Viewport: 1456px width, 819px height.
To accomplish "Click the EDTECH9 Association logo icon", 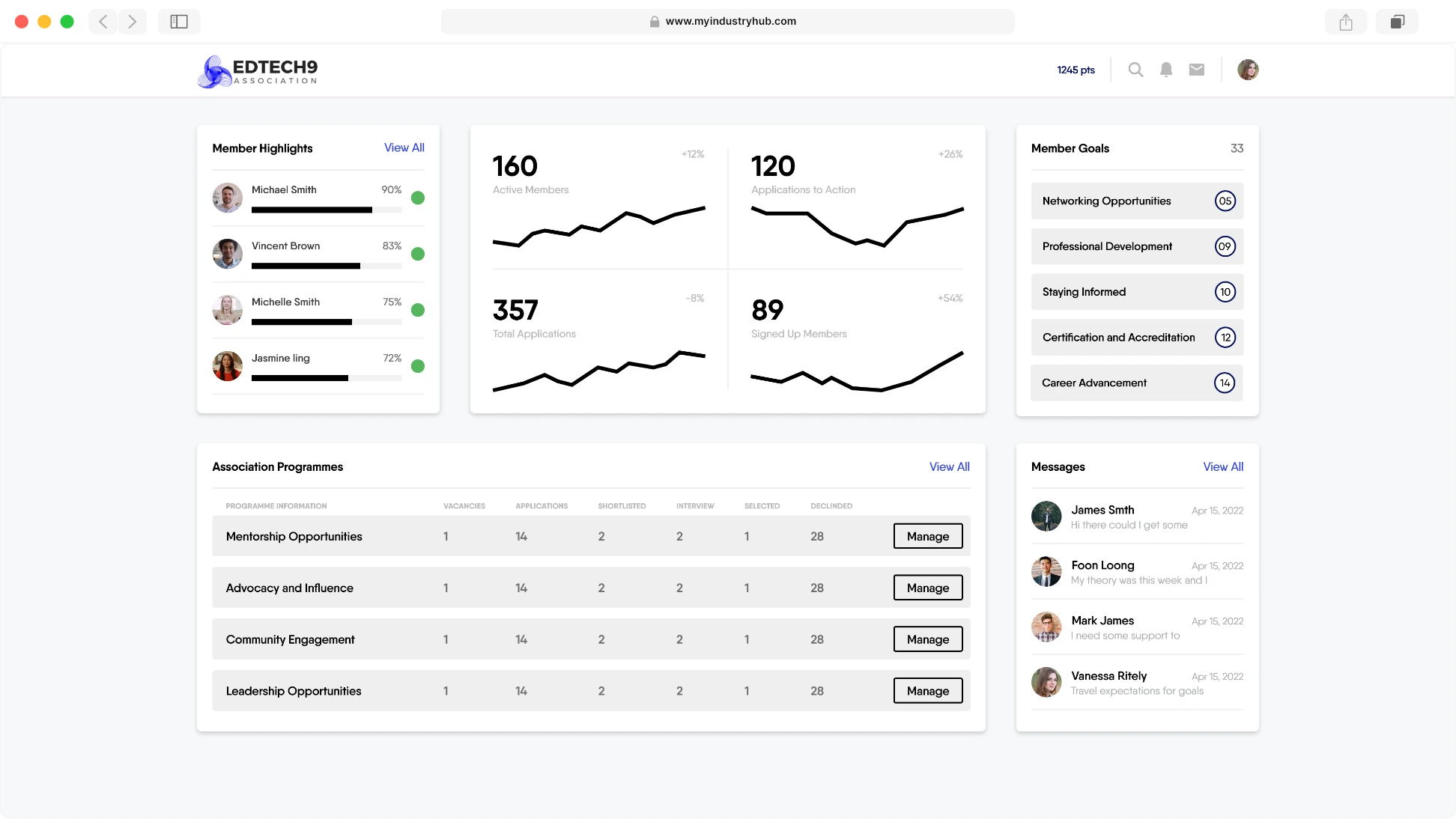I will [213, 70].
